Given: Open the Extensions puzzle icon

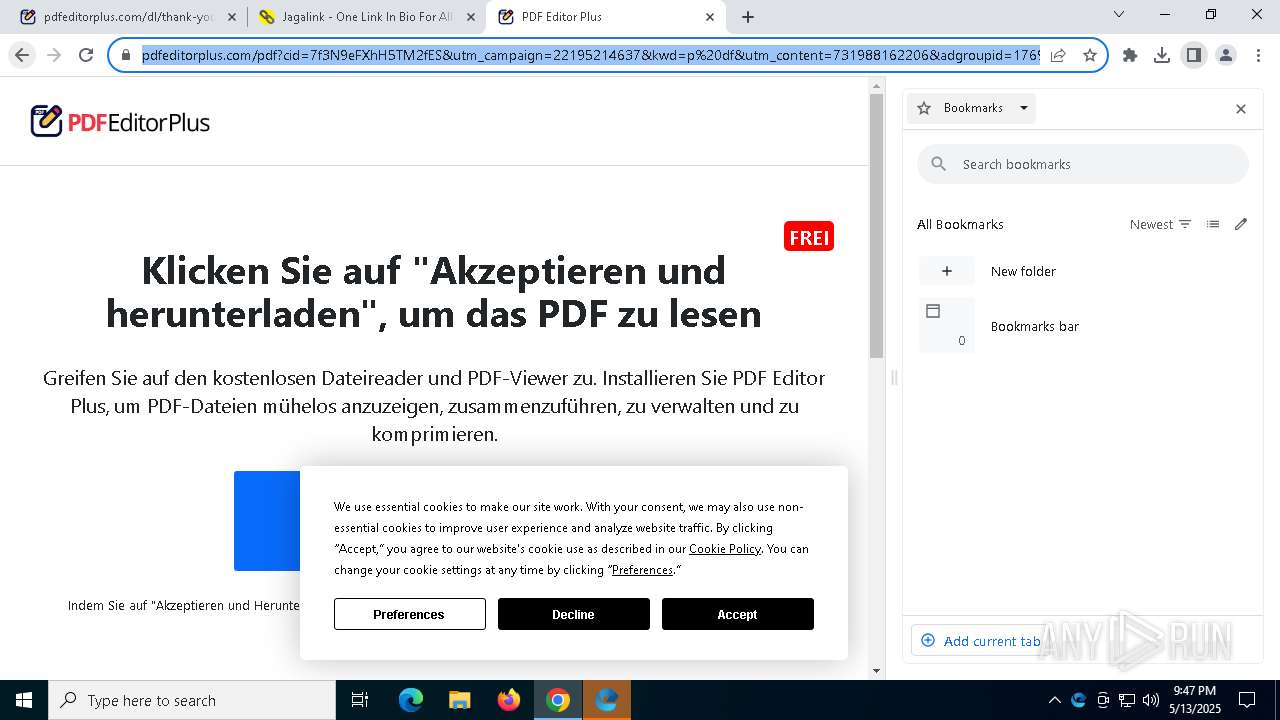Looking at the screenshot, I should [x=1130, y=55].
